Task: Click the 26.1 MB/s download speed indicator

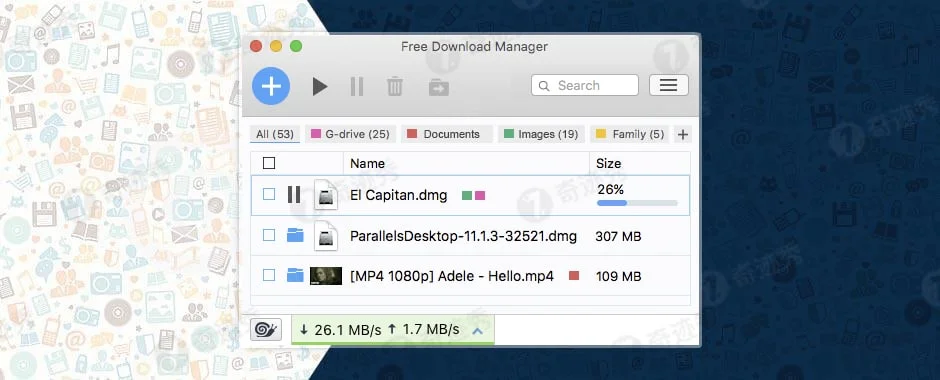Action: click(340, 330)
